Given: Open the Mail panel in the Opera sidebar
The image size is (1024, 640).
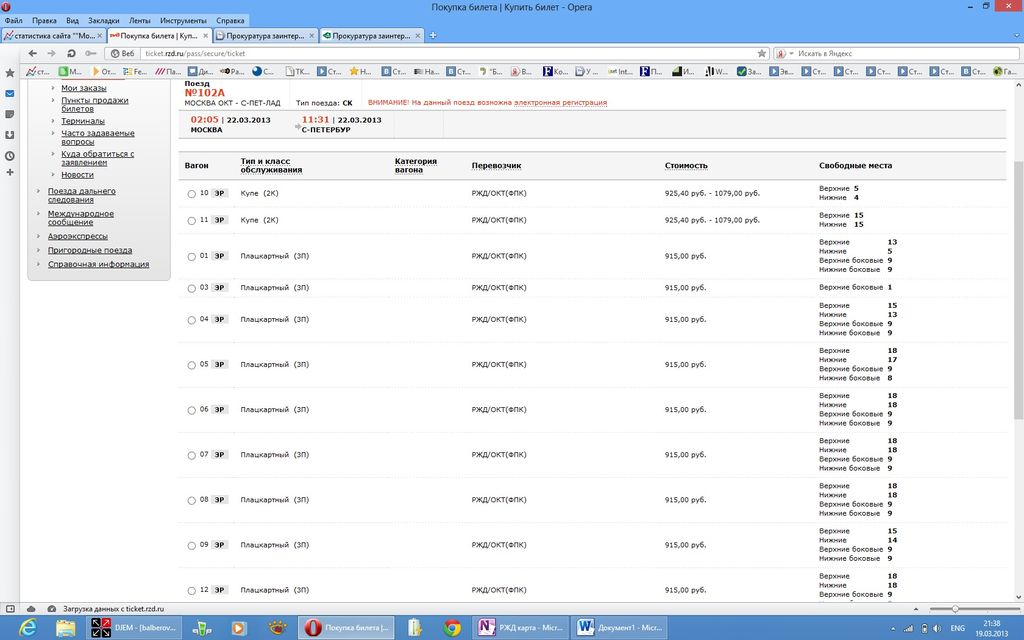Looking at the screenshot, I should pos(10,94).
